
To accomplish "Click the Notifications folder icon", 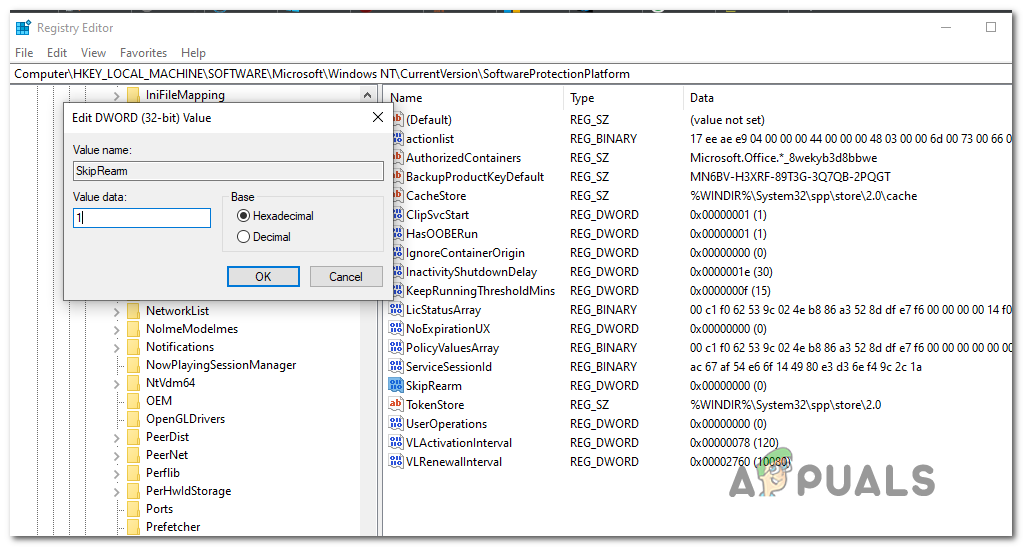I will [134, 347].
